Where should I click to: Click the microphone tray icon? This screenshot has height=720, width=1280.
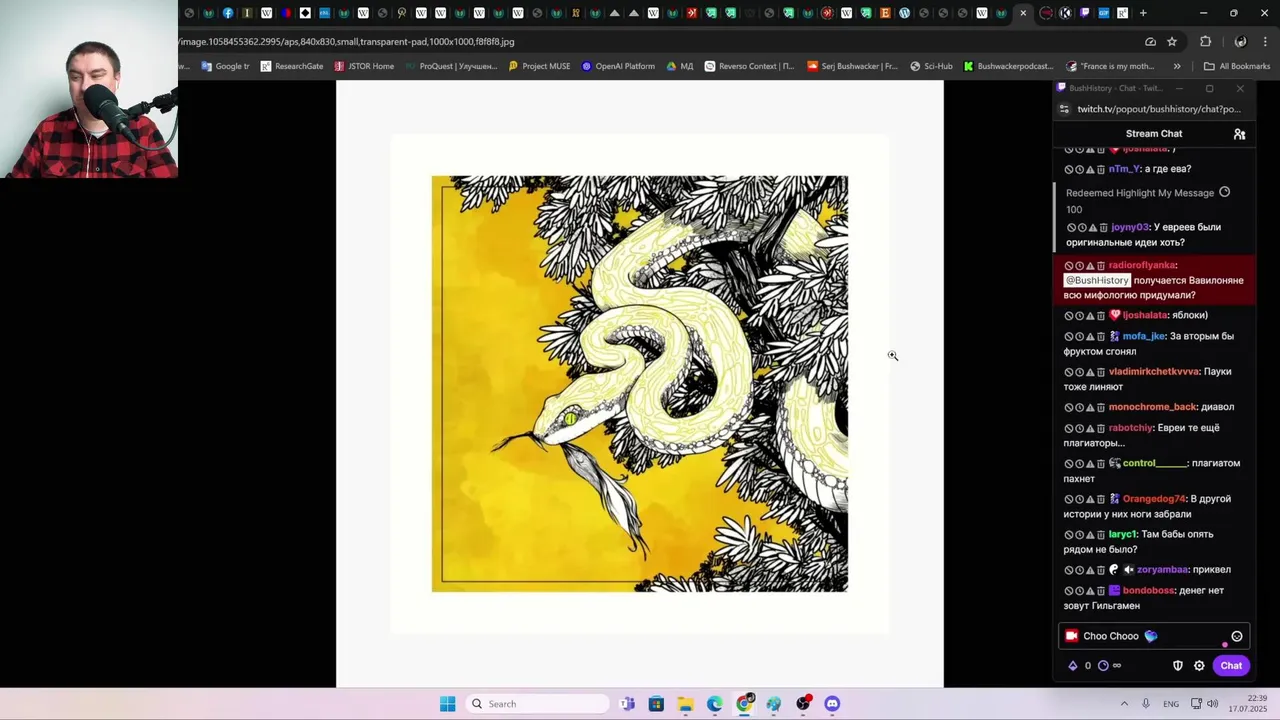pos(1146,704)
